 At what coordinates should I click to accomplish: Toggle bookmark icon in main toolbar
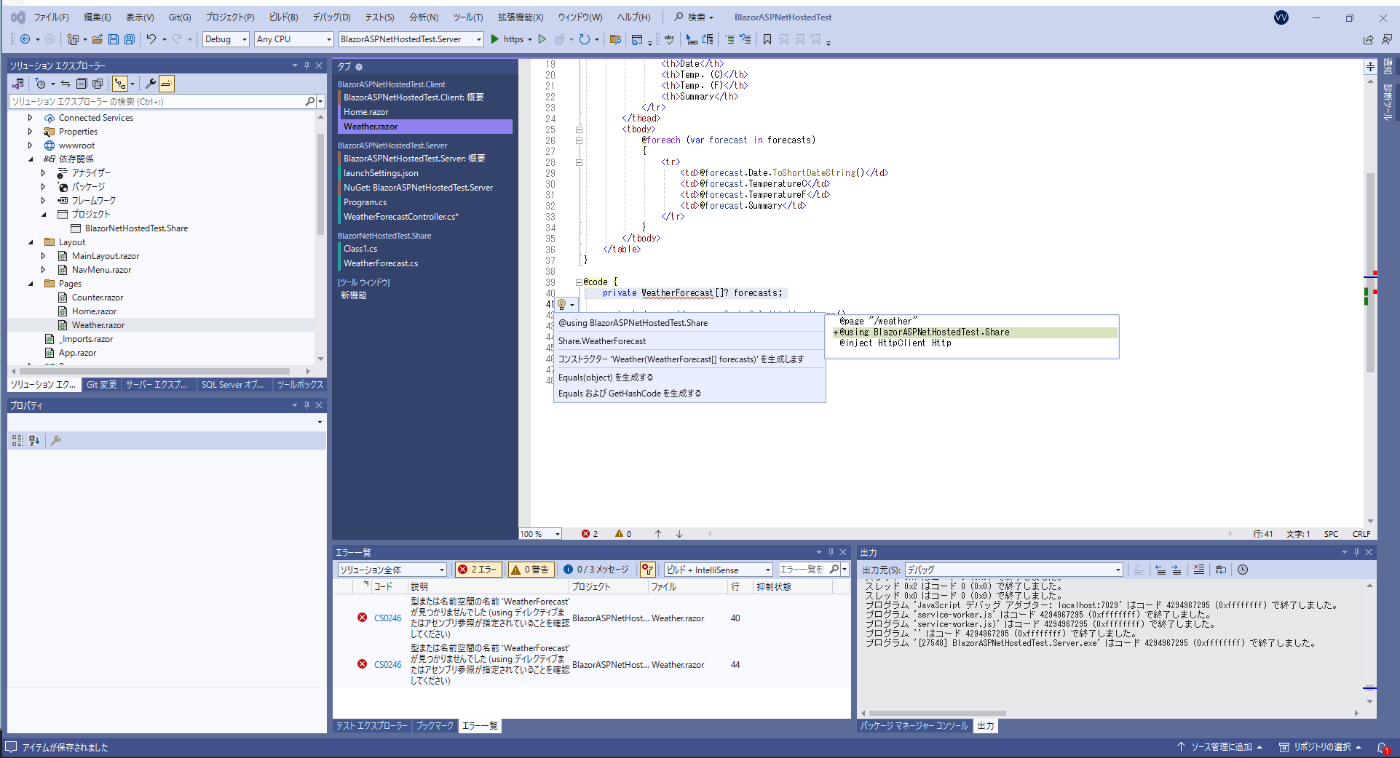tap(766, 39)
